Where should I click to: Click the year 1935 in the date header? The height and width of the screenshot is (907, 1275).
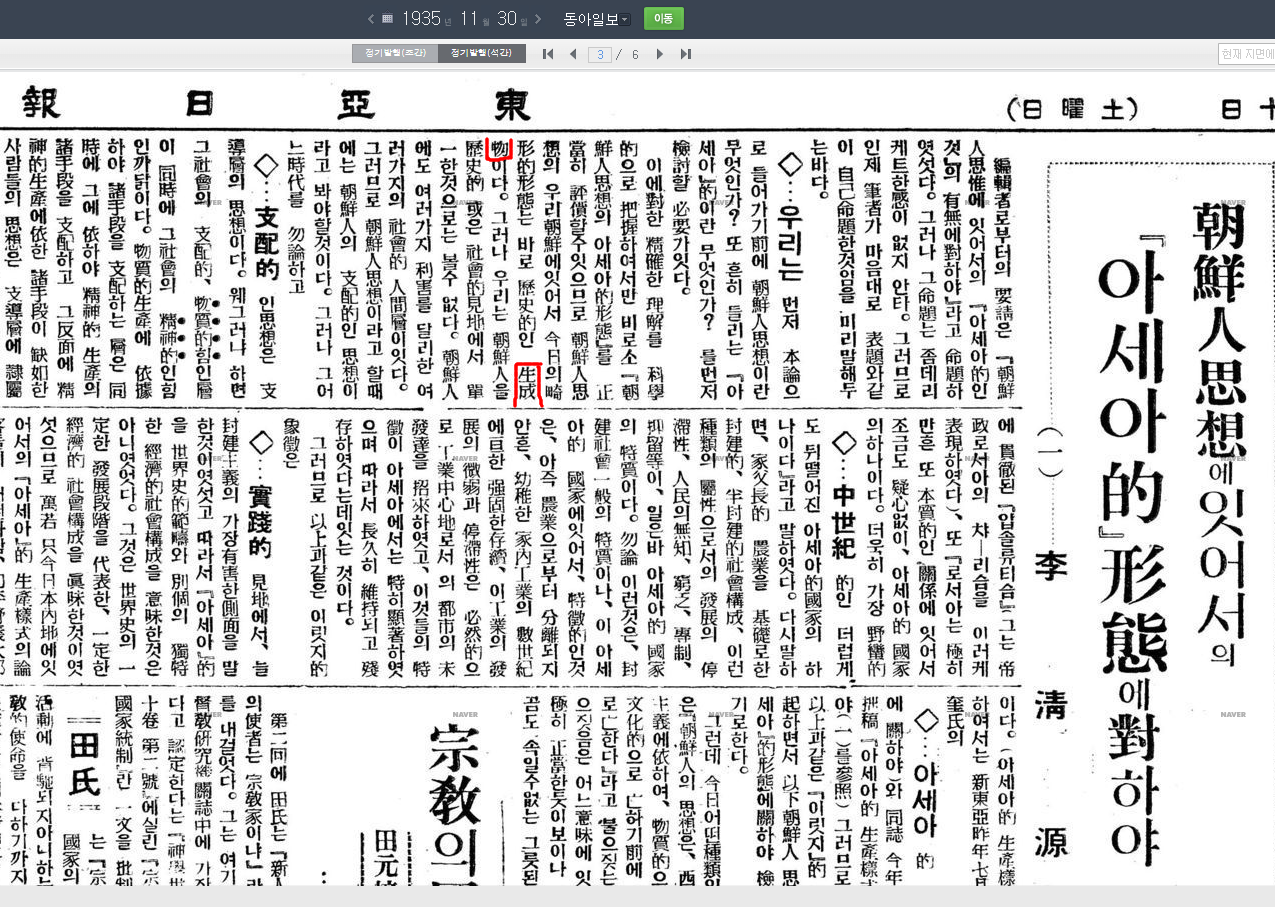[x=422, y=19]
